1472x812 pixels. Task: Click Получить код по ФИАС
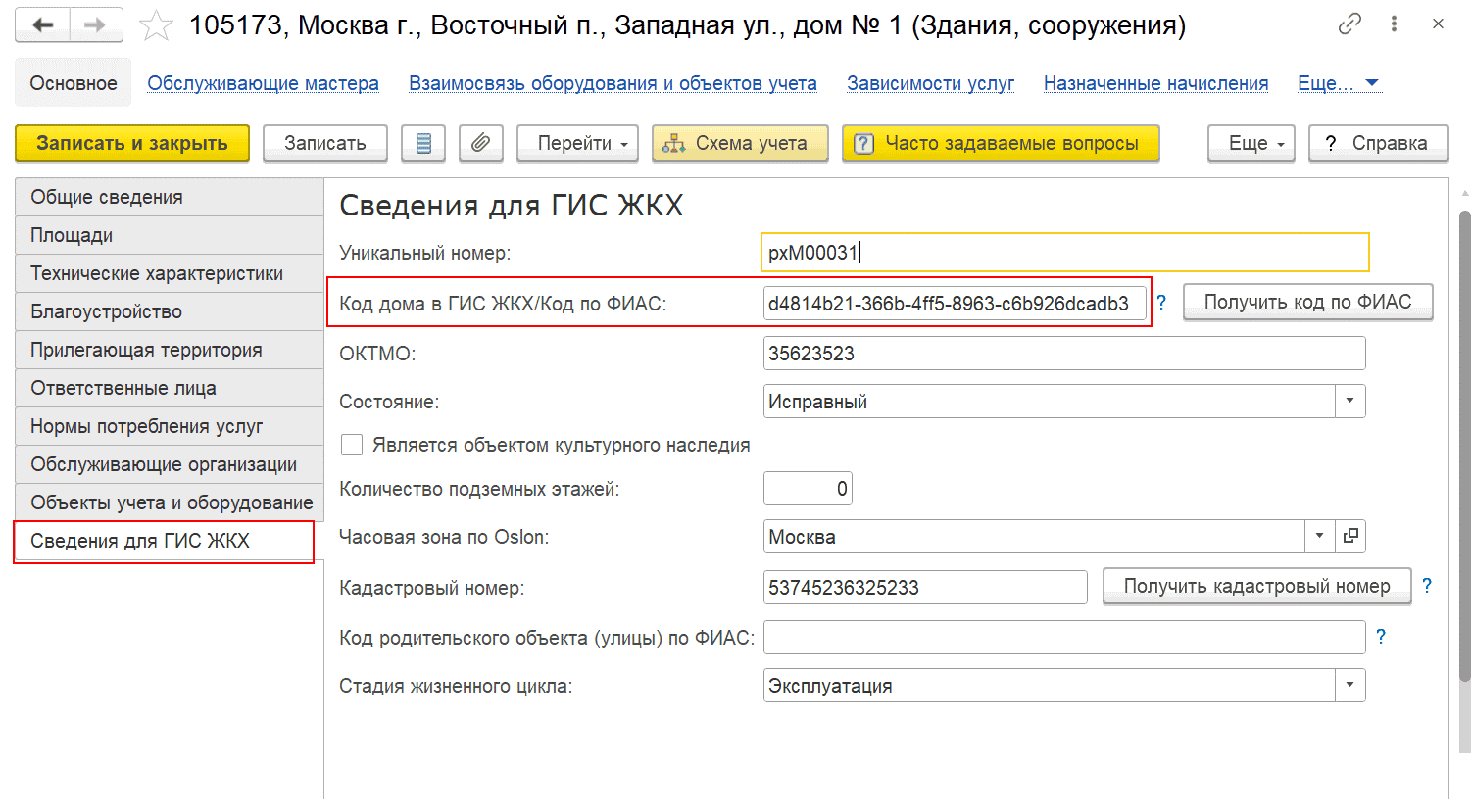tap(1307, 303)
